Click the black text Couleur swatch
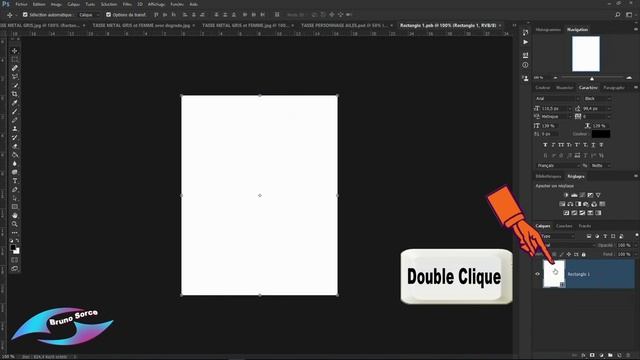 click(x=601, y=134)
